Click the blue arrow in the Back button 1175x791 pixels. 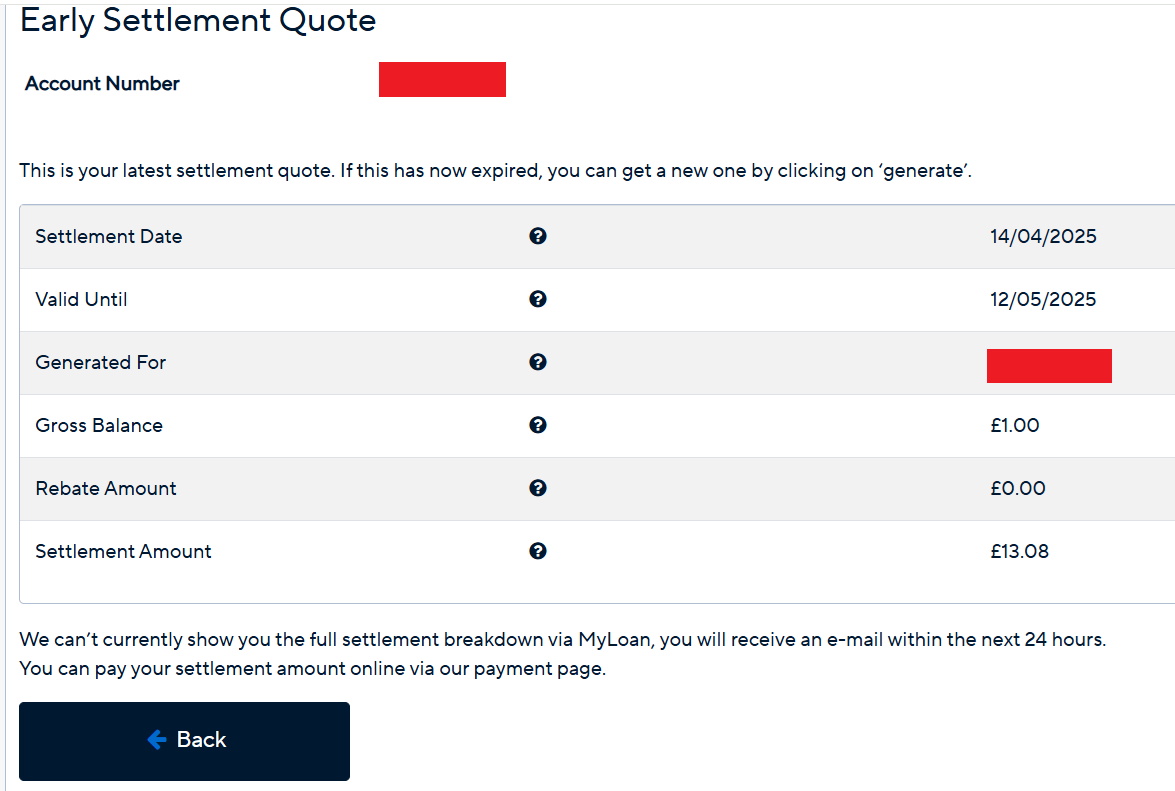pos(157,739)
